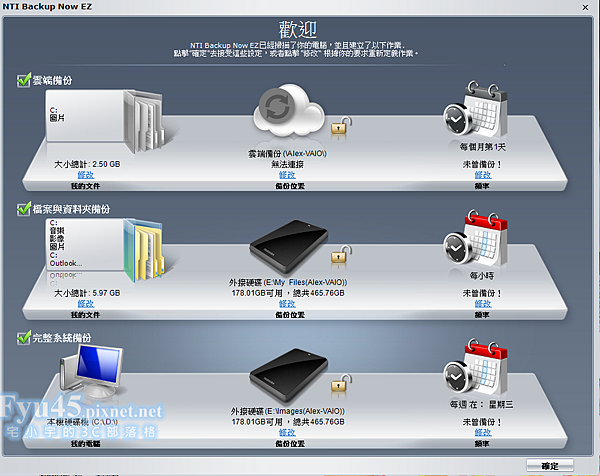The image size is (600, 476).
Task: Click the 雲端備份 (\Alex-VAIO\) label
Action: click(287, 154)
